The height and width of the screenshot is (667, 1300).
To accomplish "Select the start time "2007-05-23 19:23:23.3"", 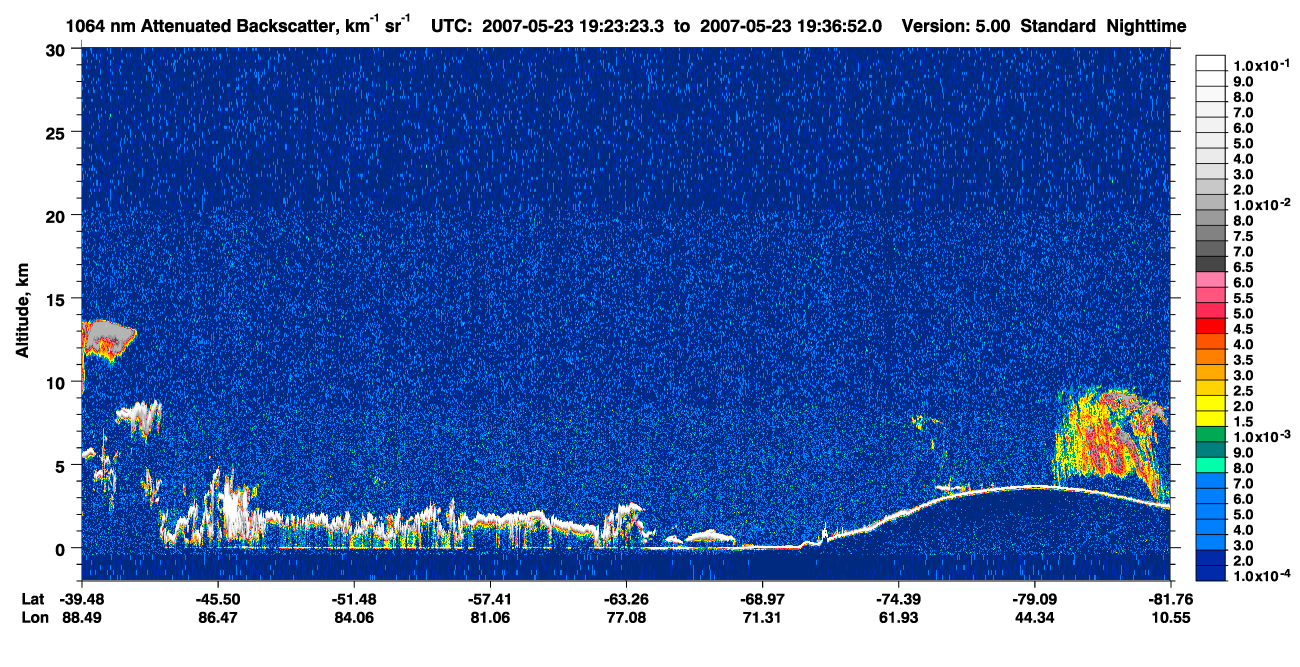I will click(573, 25).
